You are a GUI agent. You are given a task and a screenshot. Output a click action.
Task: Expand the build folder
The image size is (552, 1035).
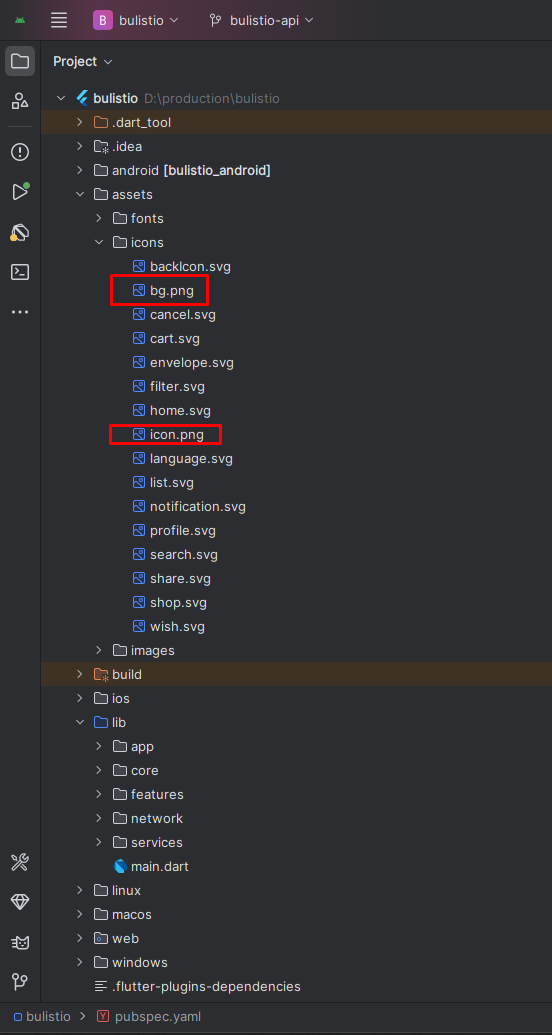coord(80,674)
